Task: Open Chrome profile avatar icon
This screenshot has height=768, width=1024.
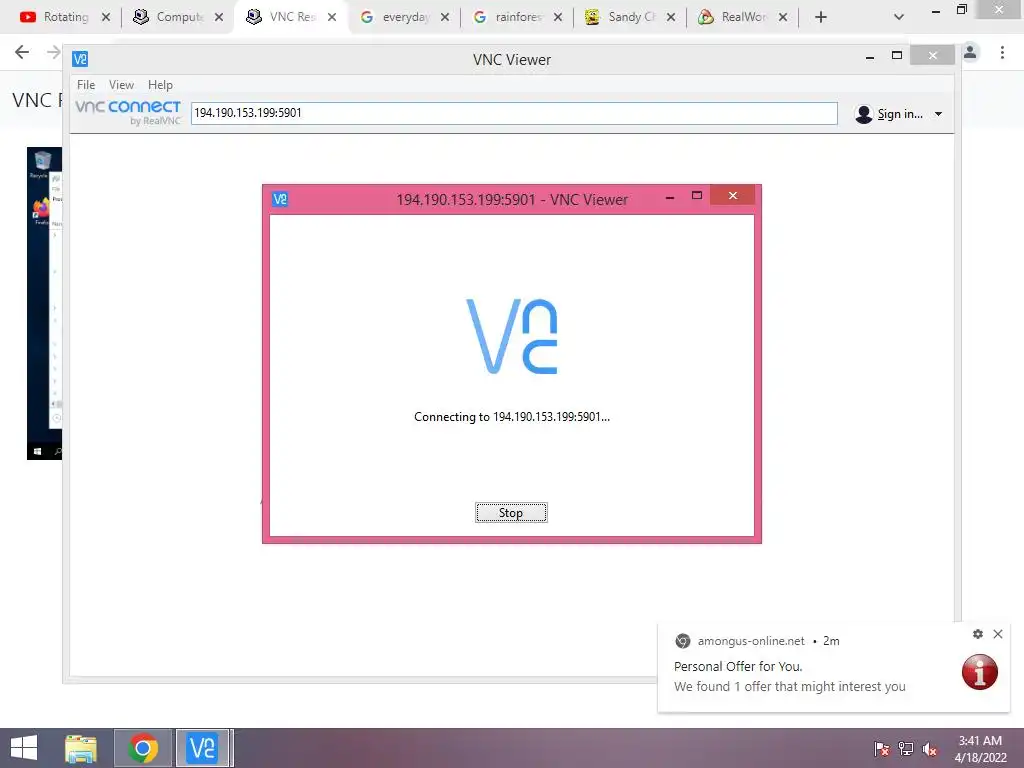Action: [x=970, y=52]
